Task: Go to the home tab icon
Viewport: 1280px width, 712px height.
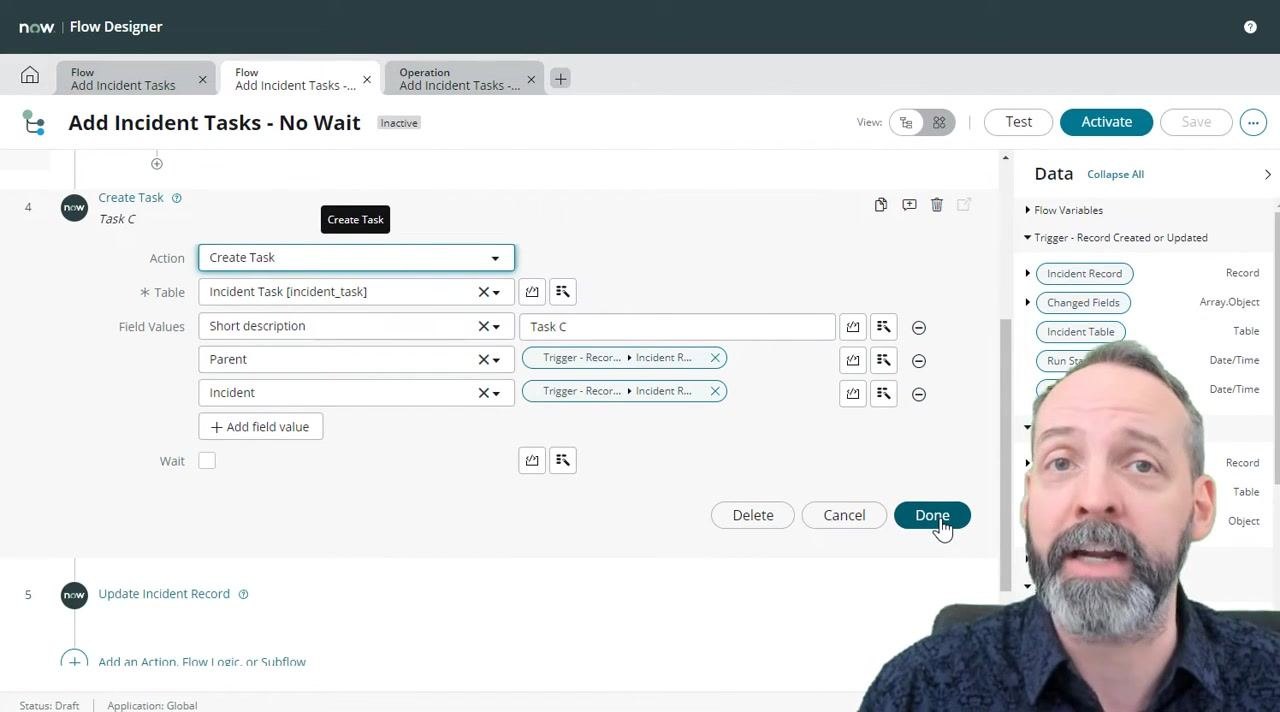Action: point(30,76)
